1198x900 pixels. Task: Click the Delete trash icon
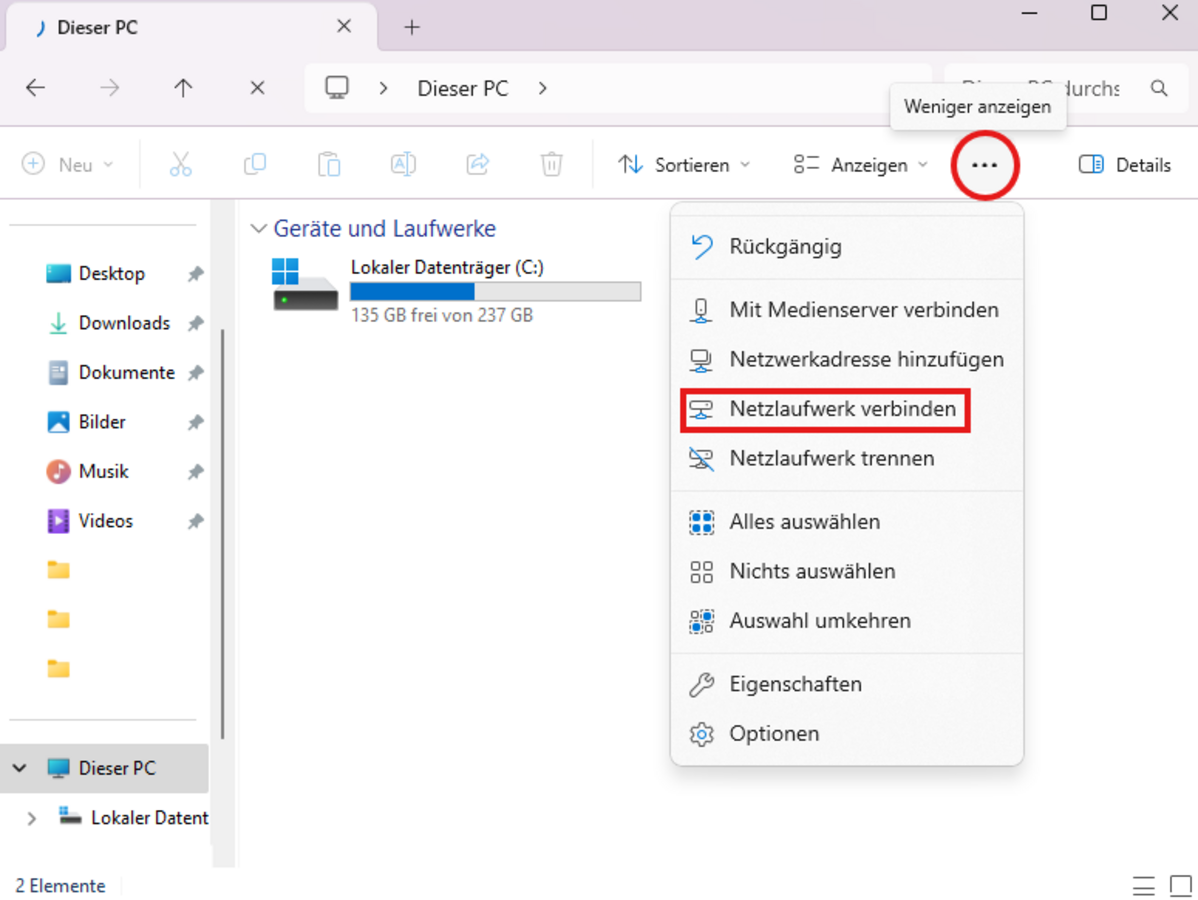(x=551, y=165)
